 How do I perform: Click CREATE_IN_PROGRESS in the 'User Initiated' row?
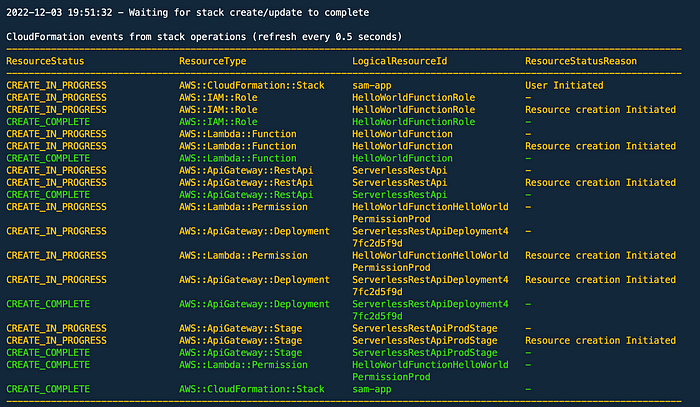tap(56, 85)
